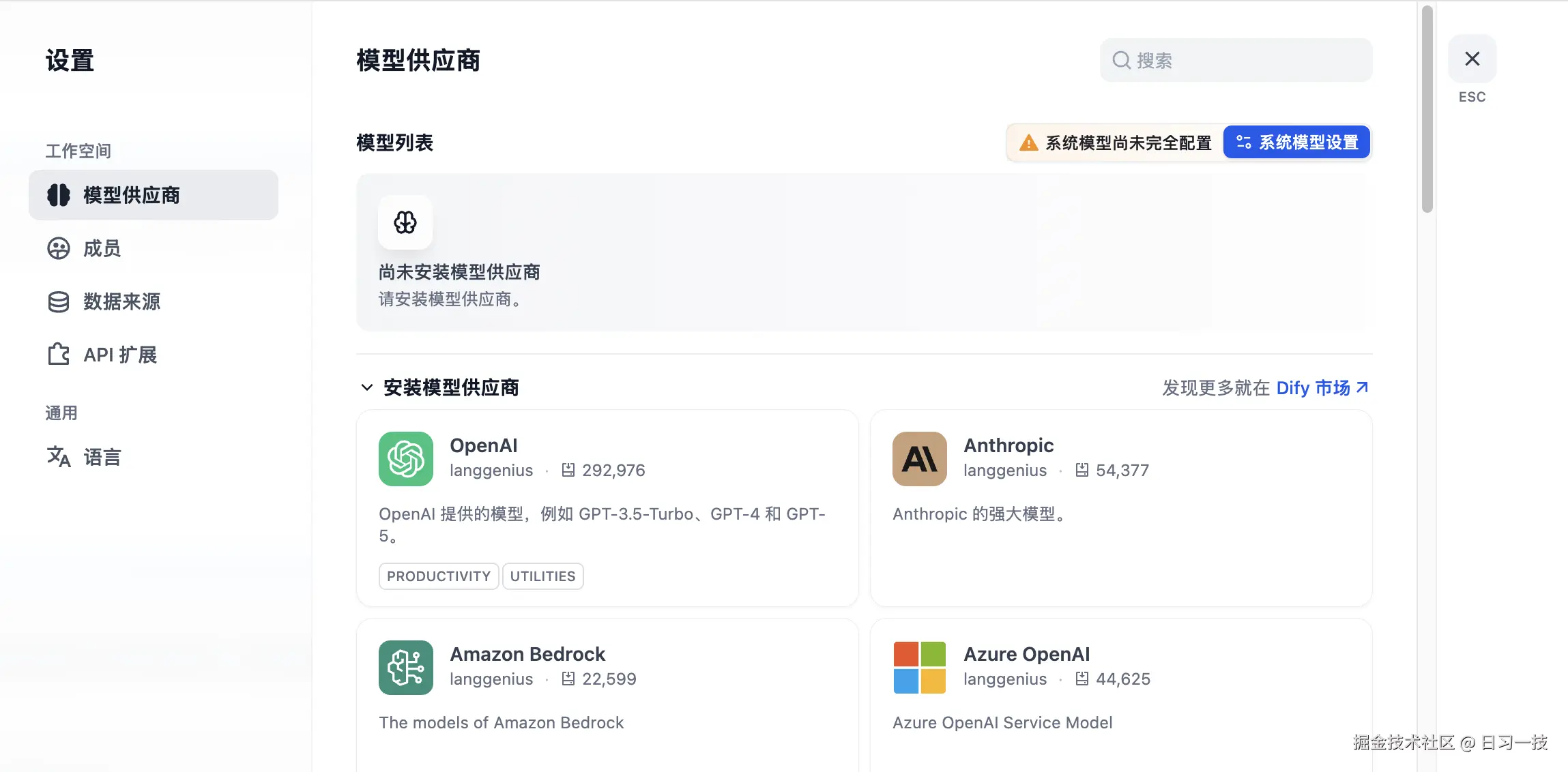Collapse the 安装模型供应商 section
Screen dimensions: 1568x772
tap(367, 387)
